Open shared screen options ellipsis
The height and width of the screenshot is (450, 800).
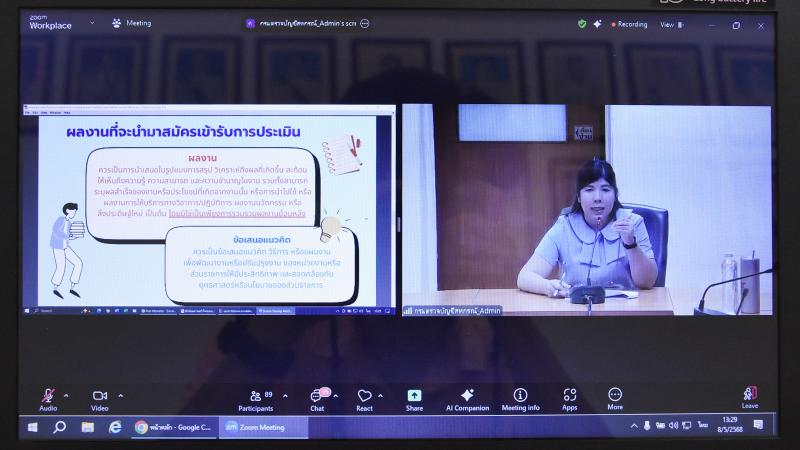point(365,23)
